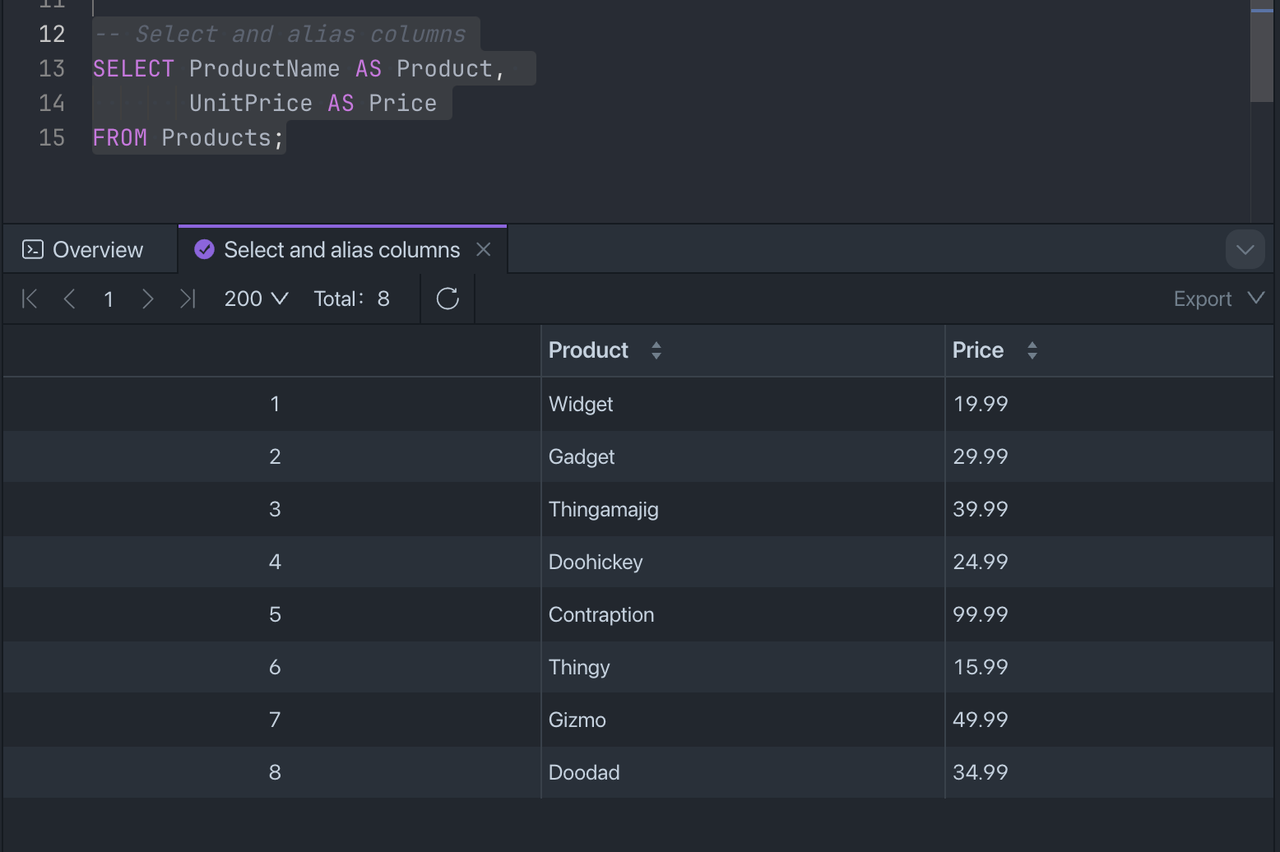Open the page size 200 dropdown

coord(256,299)
